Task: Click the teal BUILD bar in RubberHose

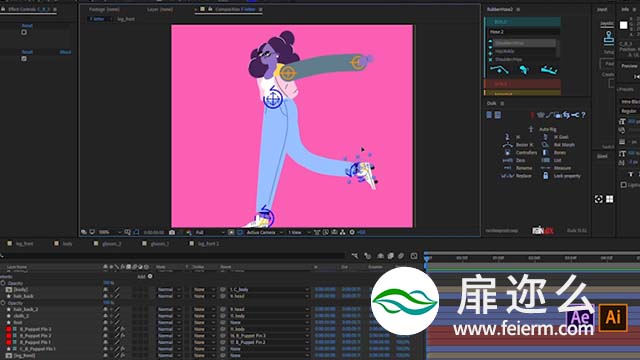Action: tap(523, 22)
